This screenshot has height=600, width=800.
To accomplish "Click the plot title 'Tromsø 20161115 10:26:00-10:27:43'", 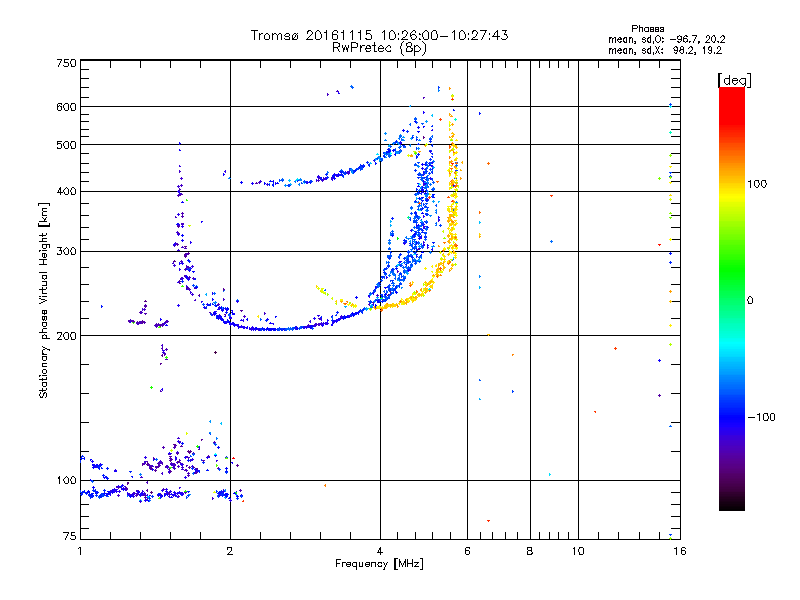I will [379, 35].
